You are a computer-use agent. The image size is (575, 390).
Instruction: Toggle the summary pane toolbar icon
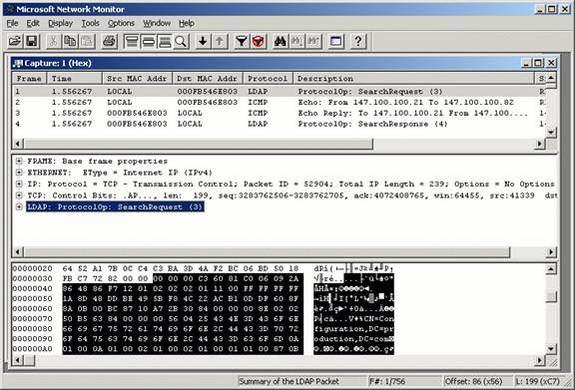point(131,41)
